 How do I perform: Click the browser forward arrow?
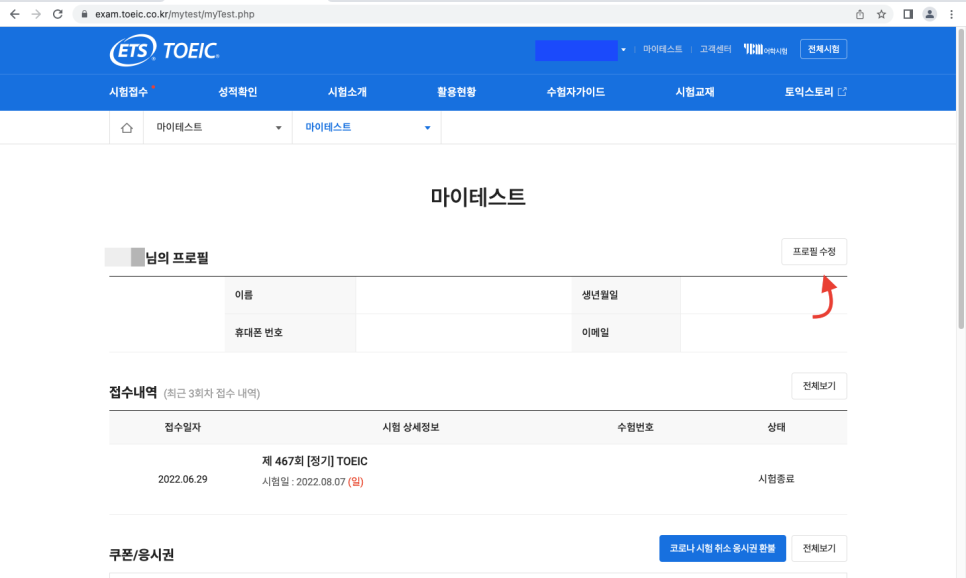pyautogui.click(x=36, y=14)
